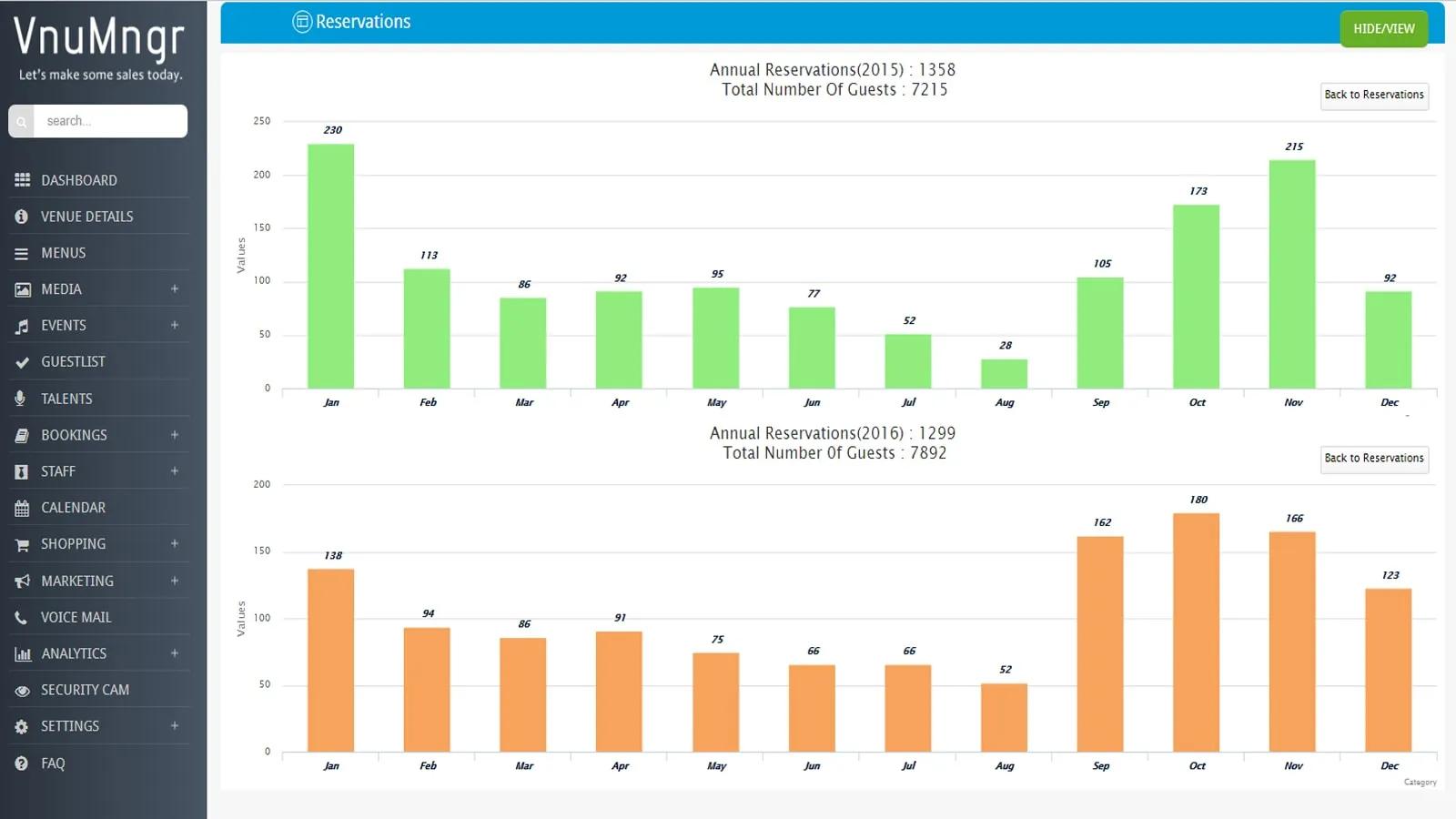Screen dimensions: 1456x819
Task: Click Back to Reservations for 2015 chart
Action: tap(1373, 96)
